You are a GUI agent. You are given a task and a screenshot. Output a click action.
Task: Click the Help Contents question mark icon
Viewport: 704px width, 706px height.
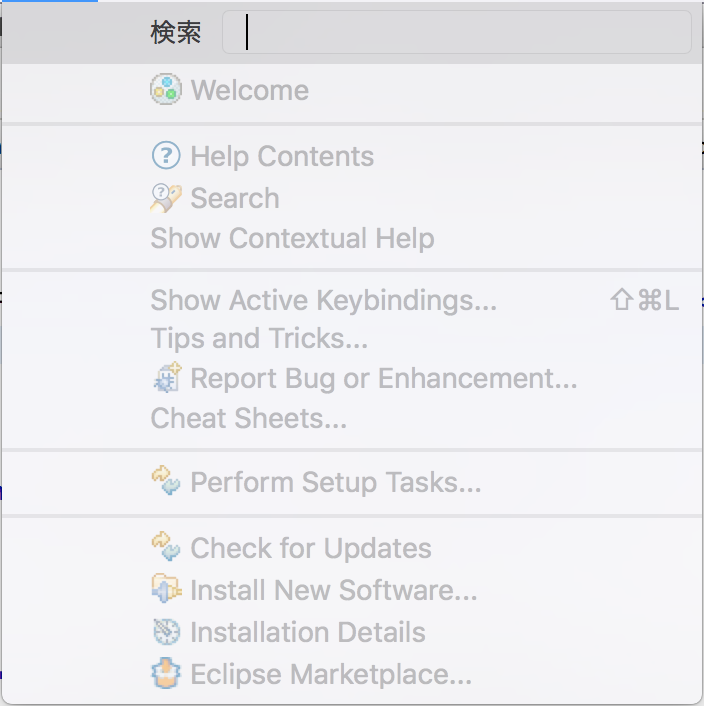coord(165,156)
